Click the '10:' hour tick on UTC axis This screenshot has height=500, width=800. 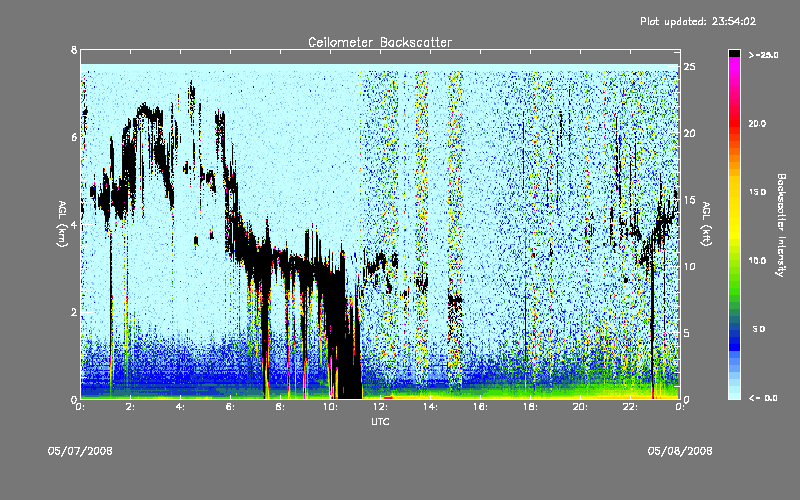pos(330,407)
